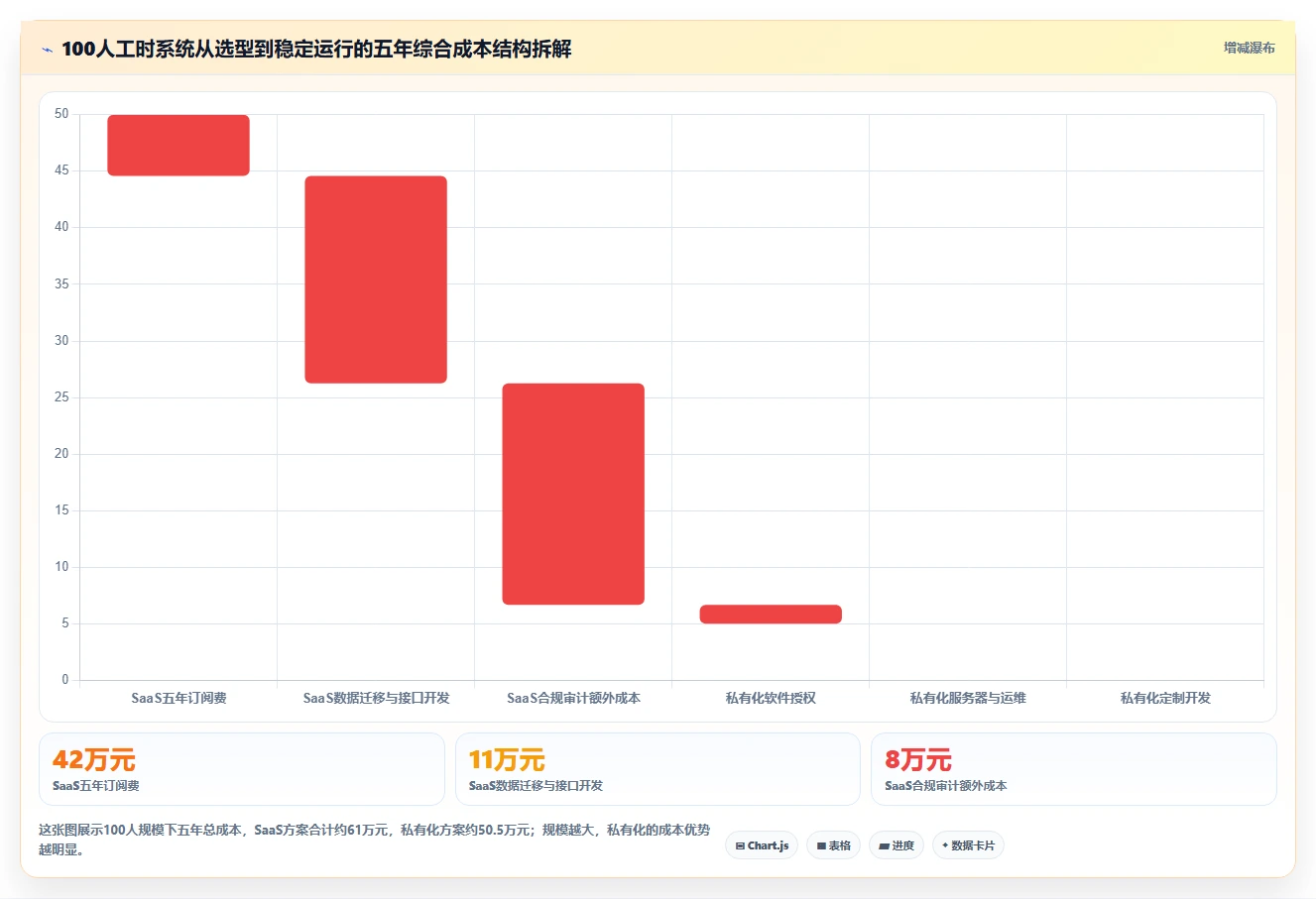Click the y-axis value 0
1316x899 pixels.
65,680
